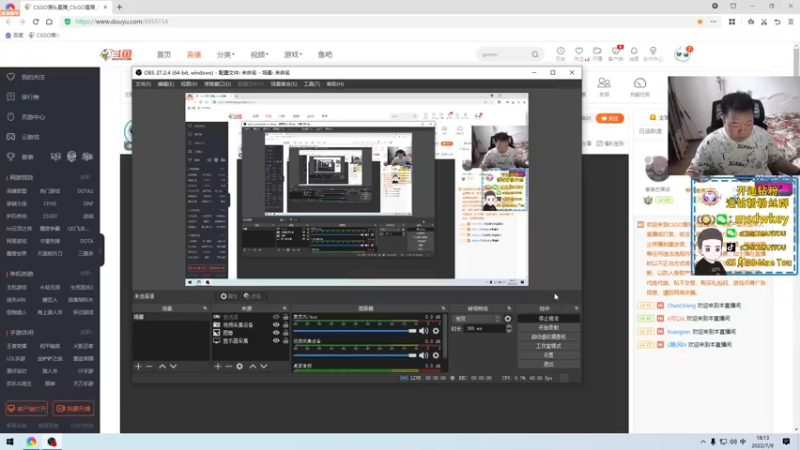Click the 停止推流 button in OBS Controls

(x=548, y=318)
